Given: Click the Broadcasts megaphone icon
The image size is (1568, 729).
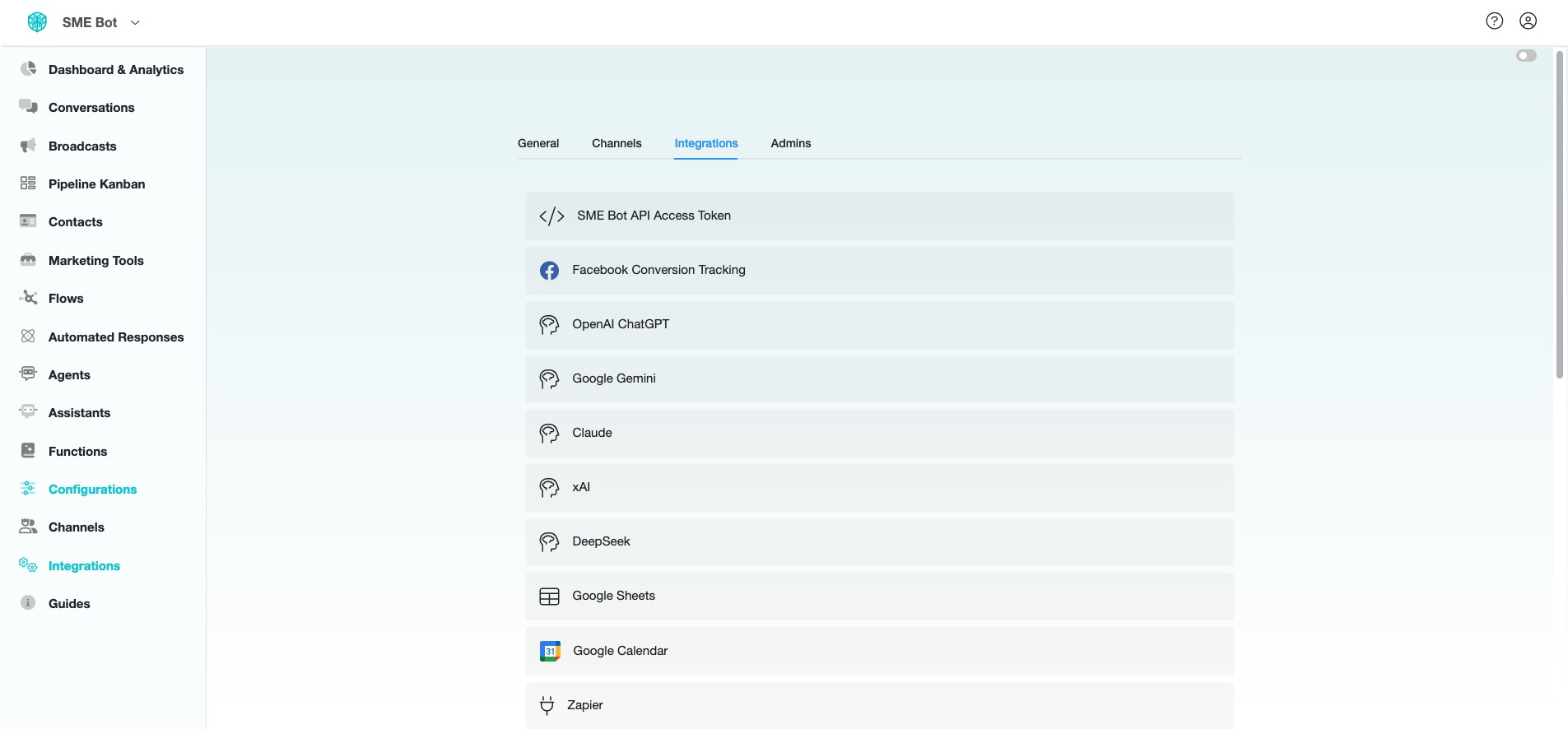Looking at the screenshot, I should tap(28, 146).
